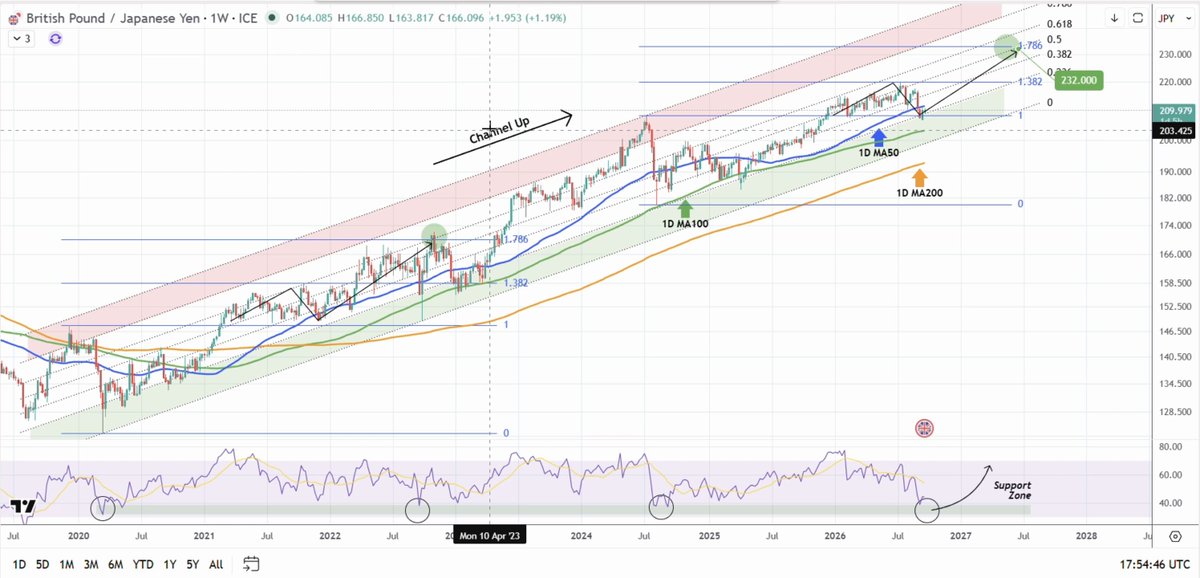1200x578 pixels.
Task: Click the 2028 time axis label
Action: [x=1086, y=536]
